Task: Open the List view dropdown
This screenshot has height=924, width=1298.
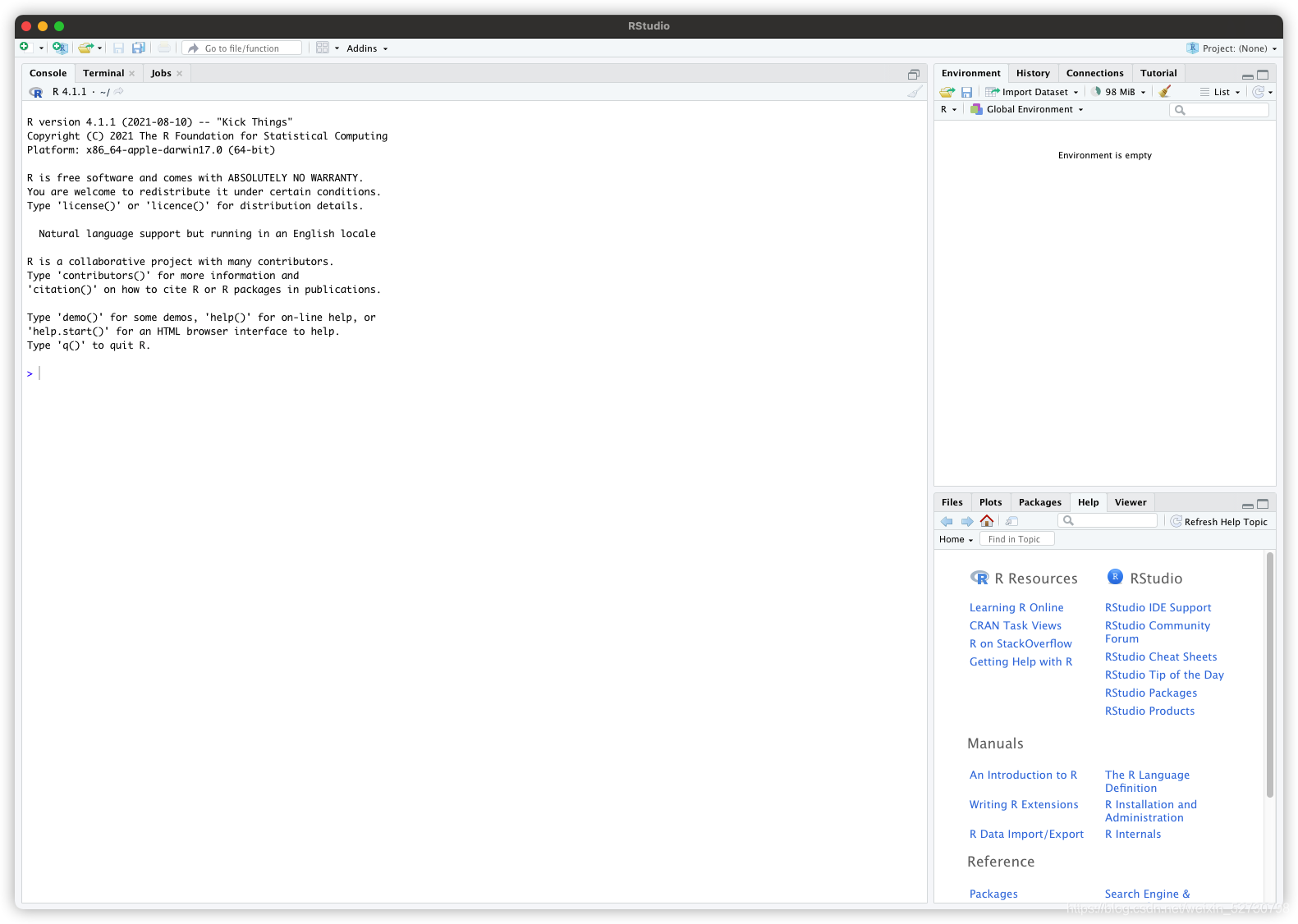Action: pyautogui.click(x=1220, y=92)
